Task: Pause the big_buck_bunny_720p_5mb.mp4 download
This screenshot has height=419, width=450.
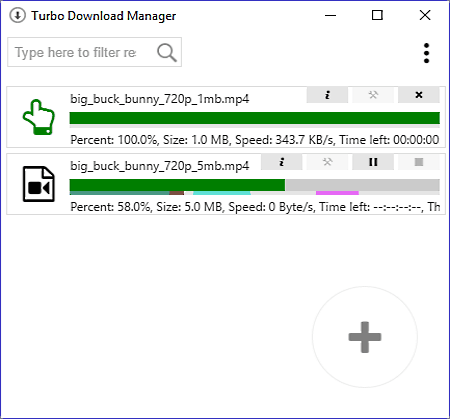Action: click(x=373, y=162)
